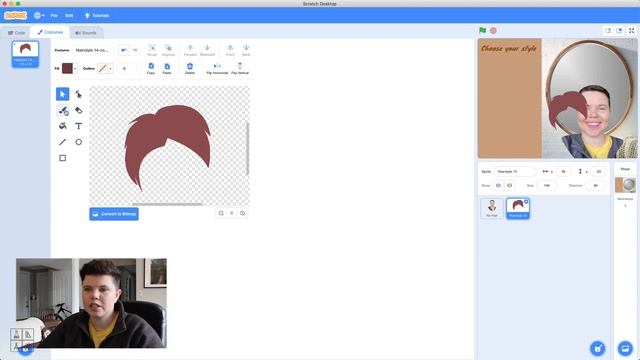Switch to the Sounds tab

pyautogui.click(x=86, y=33)
